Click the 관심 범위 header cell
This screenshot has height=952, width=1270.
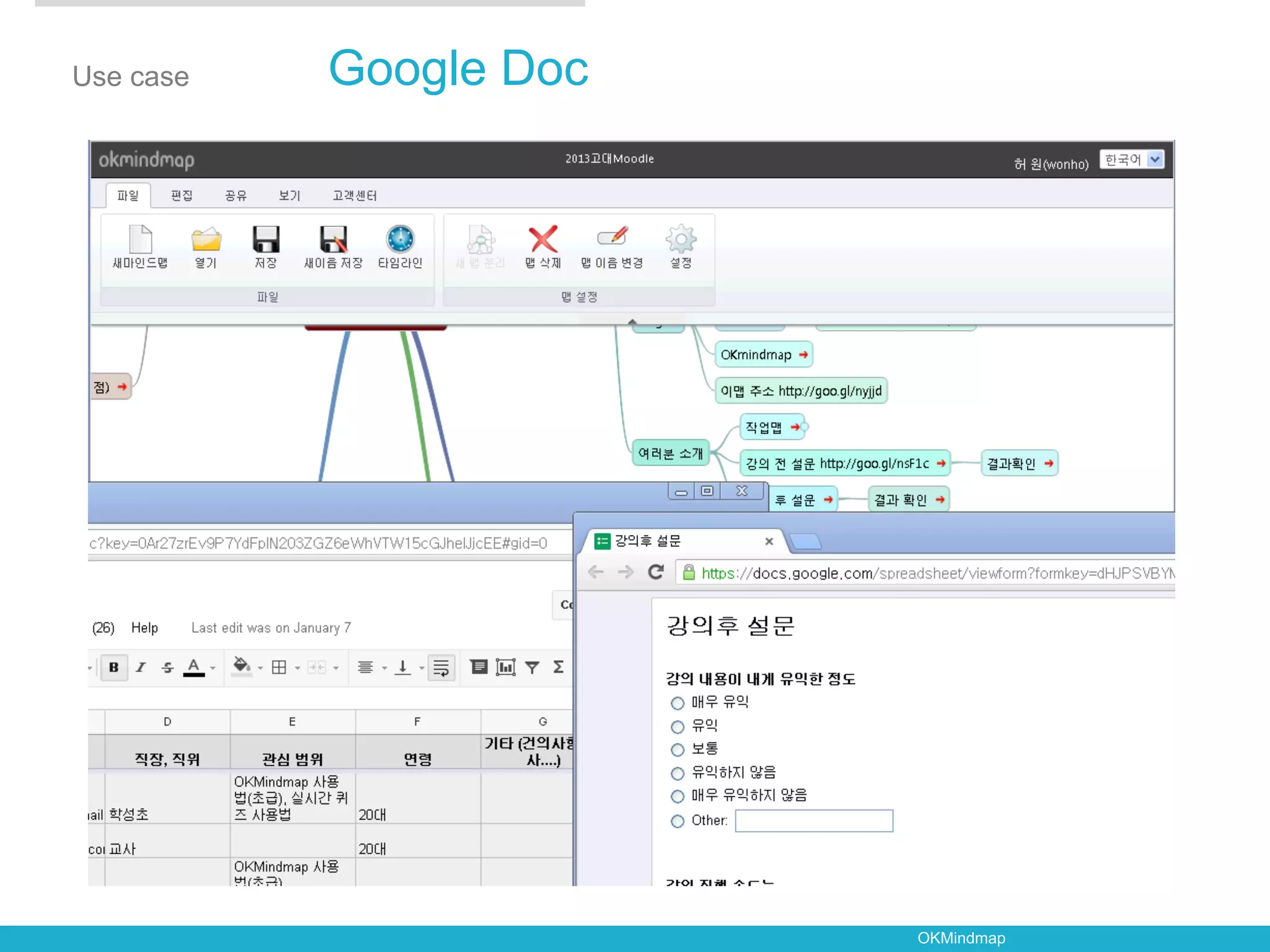(293, 752)
